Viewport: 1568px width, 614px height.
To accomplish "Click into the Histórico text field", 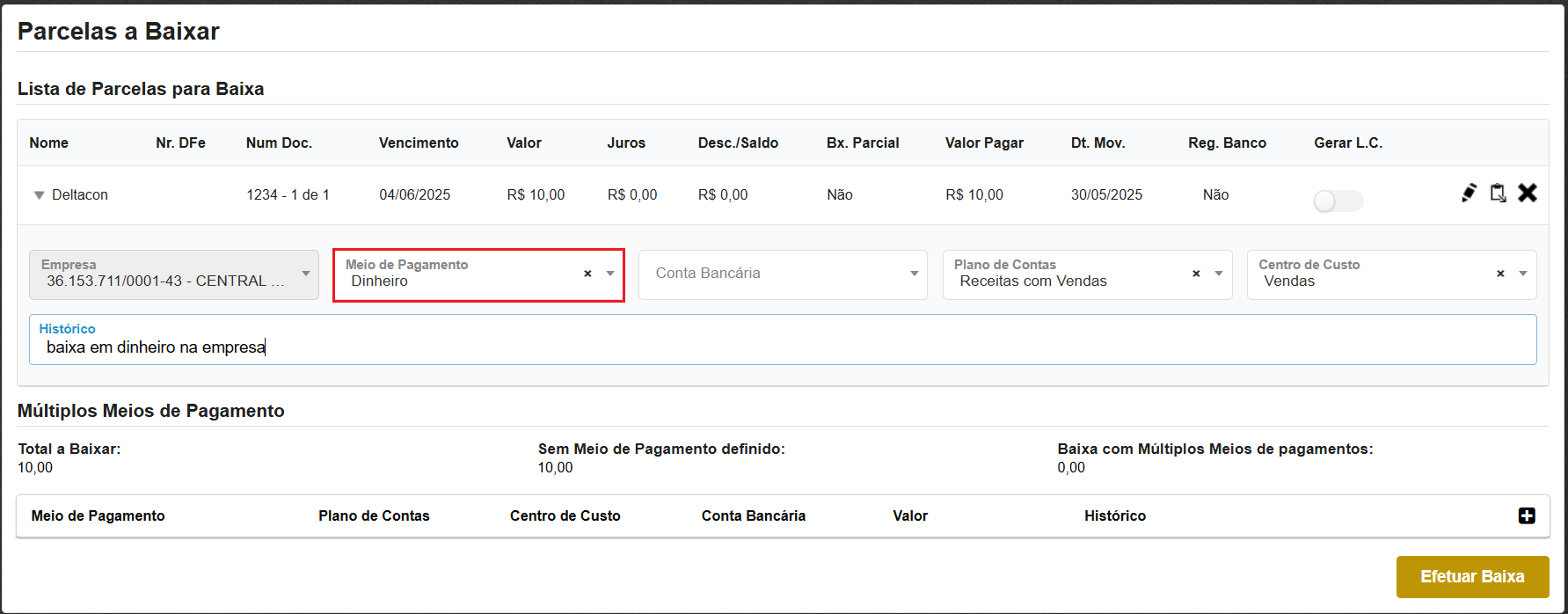I will [783, 347].
